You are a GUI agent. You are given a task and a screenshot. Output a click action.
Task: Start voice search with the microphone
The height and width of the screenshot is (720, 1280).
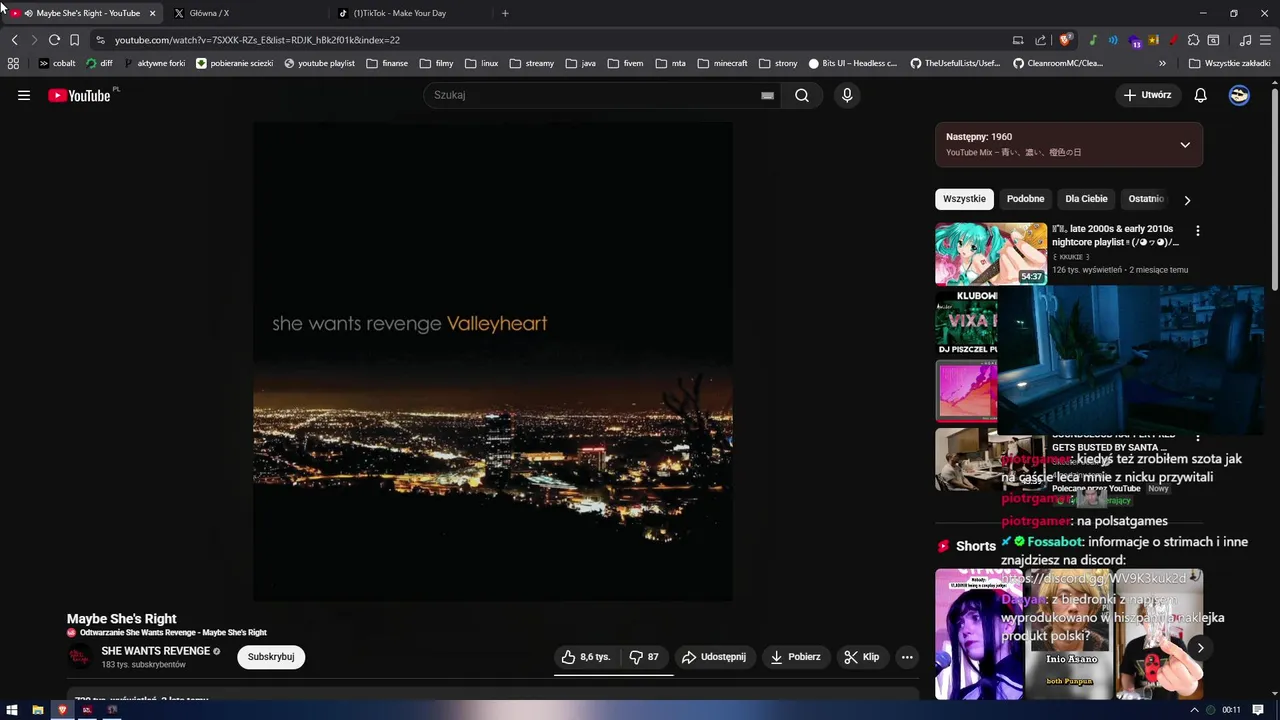(x=847, y=95)
